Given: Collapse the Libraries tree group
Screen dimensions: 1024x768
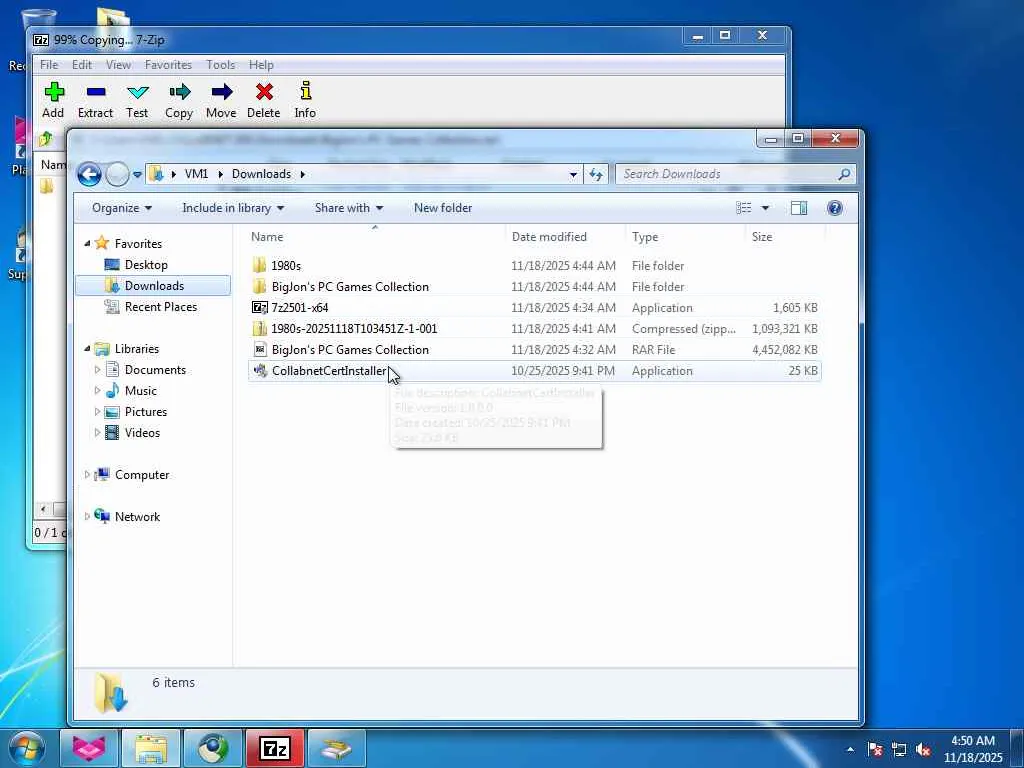Looking at the screenshot, I should (87, 348).
